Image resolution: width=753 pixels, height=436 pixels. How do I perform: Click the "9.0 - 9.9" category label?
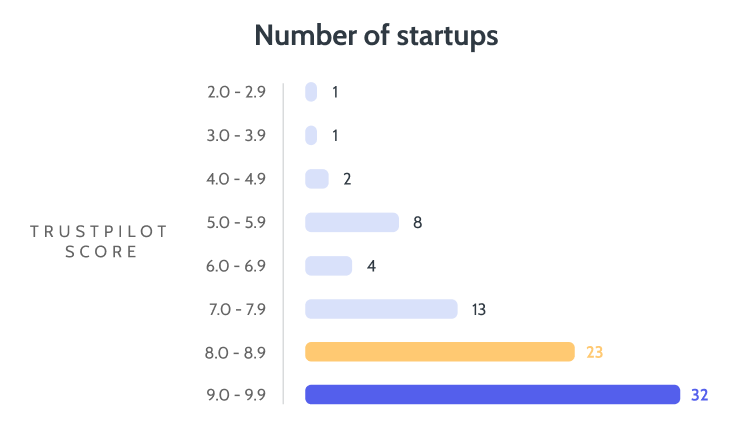tap(239, 395)
